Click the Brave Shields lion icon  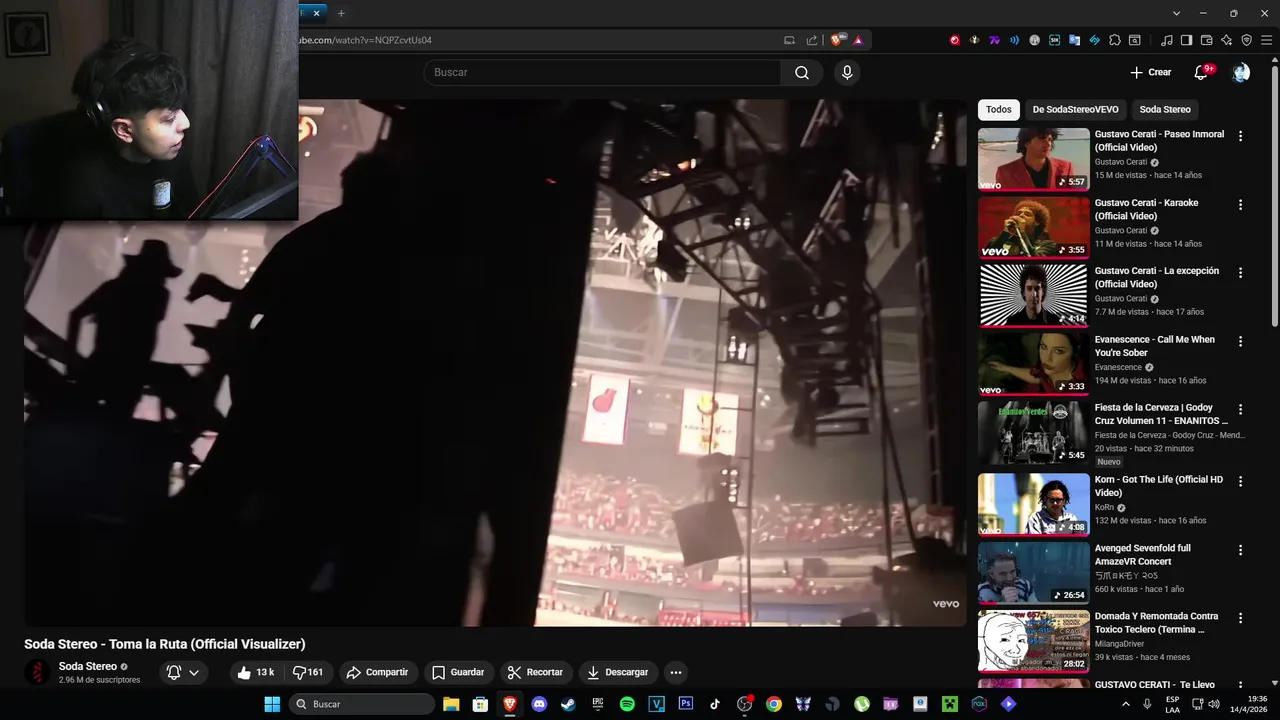coord(837,40)
